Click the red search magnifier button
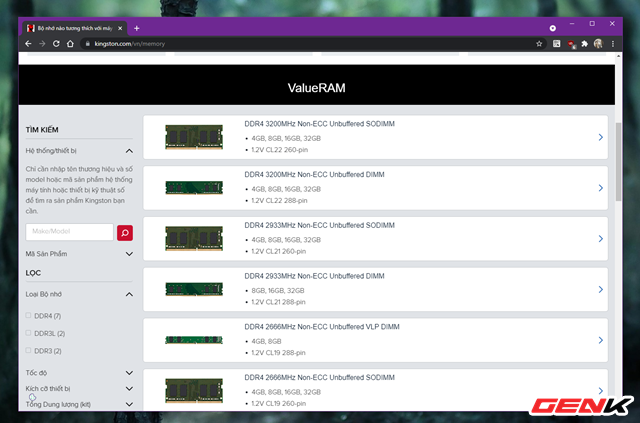640x423 pixels. pos(125,233)
